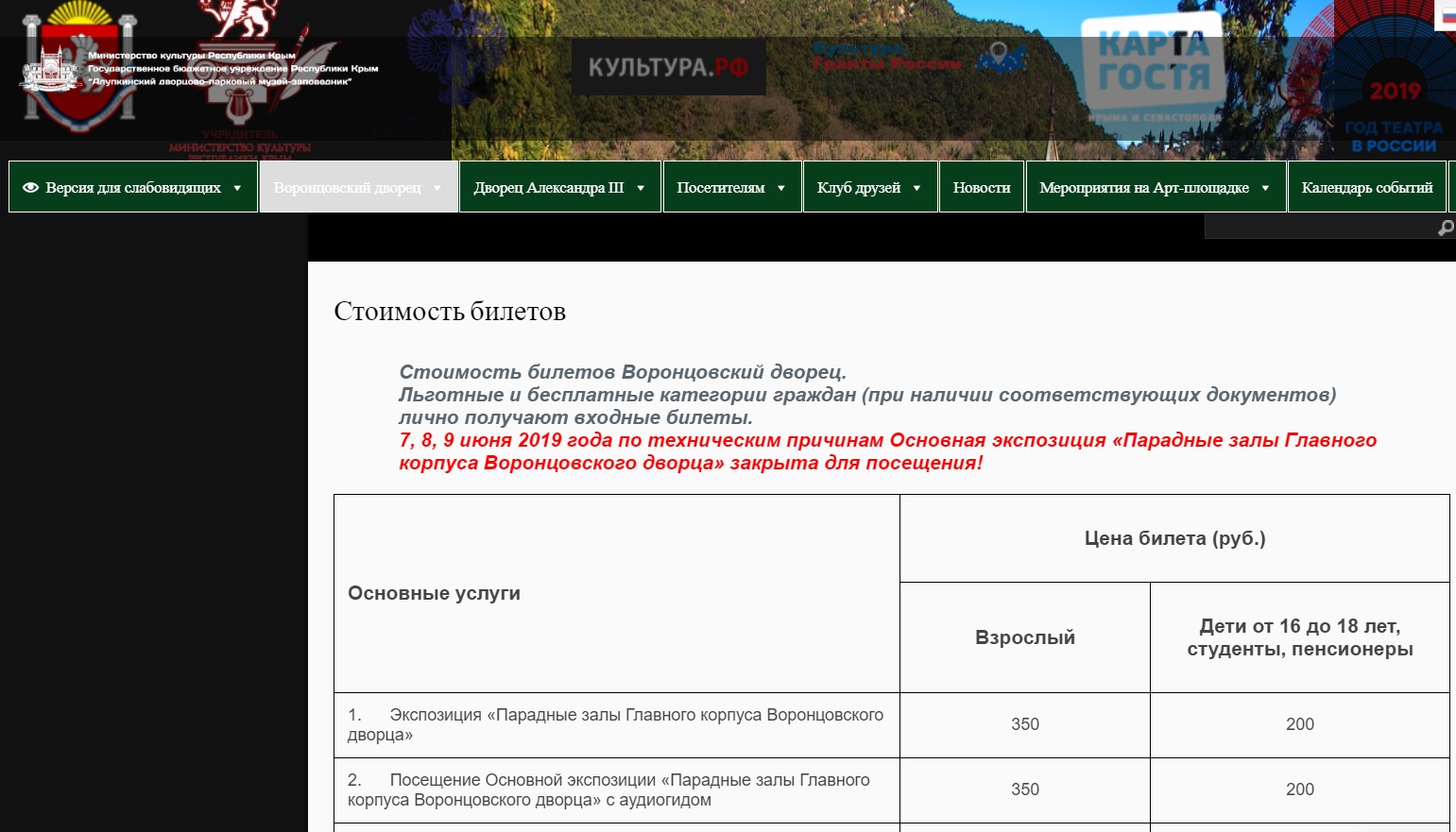Open the Клуб друзей menu arrow
Viewport: 1456px width, 832px height.
point(916,188)
